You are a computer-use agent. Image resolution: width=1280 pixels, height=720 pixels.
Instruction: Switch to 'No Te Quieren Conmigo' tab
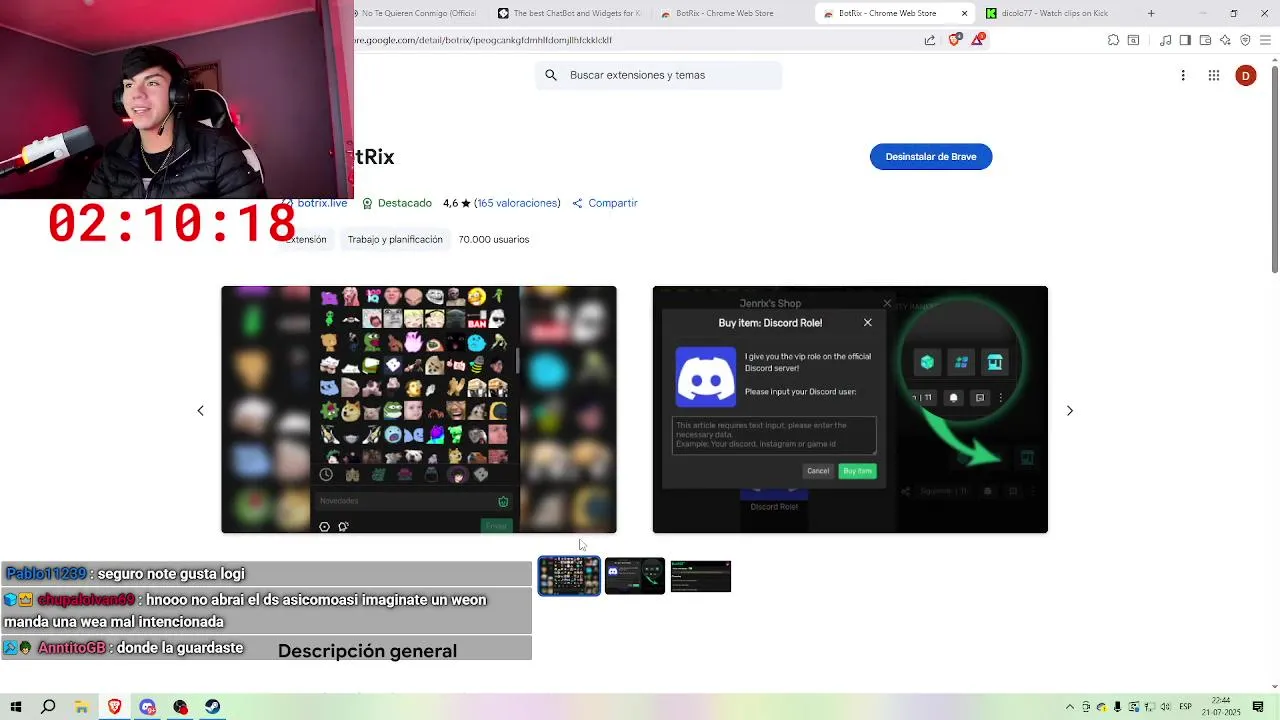coord(418,13)
